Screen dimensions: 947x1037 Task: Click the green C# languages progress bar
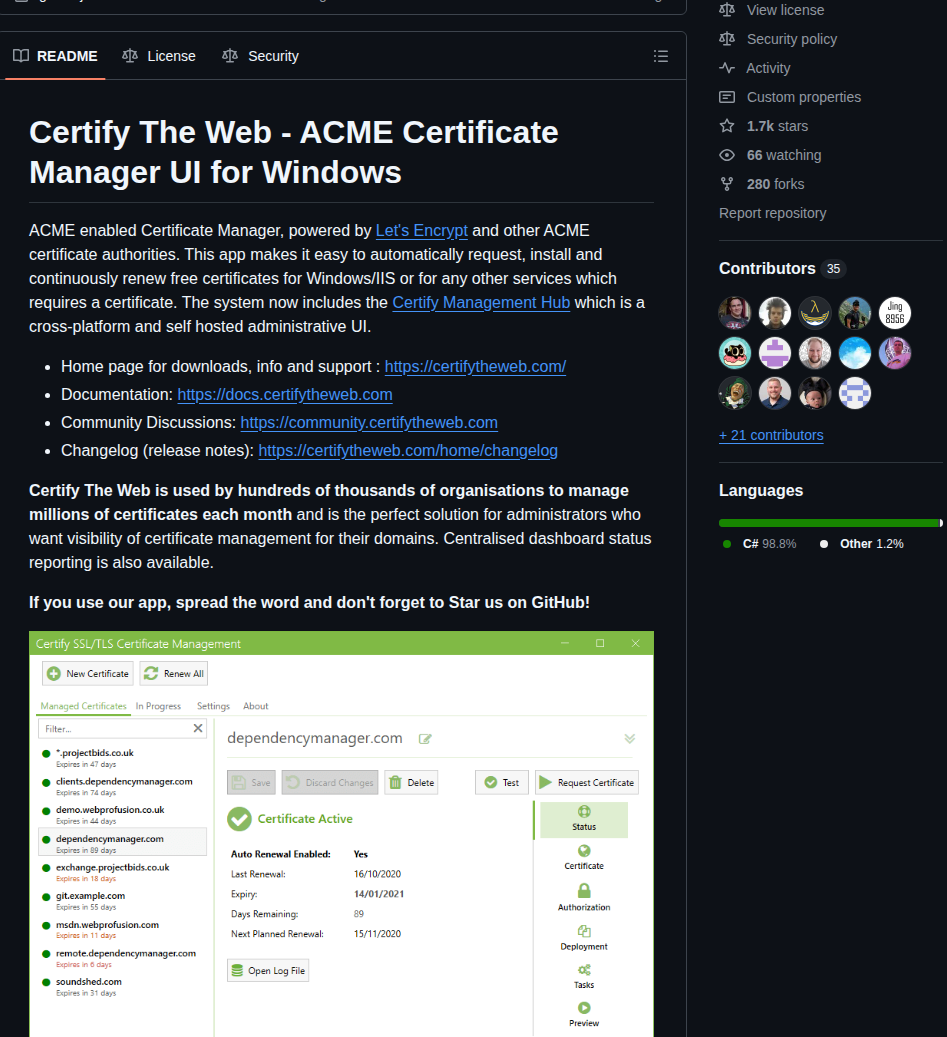829,523
